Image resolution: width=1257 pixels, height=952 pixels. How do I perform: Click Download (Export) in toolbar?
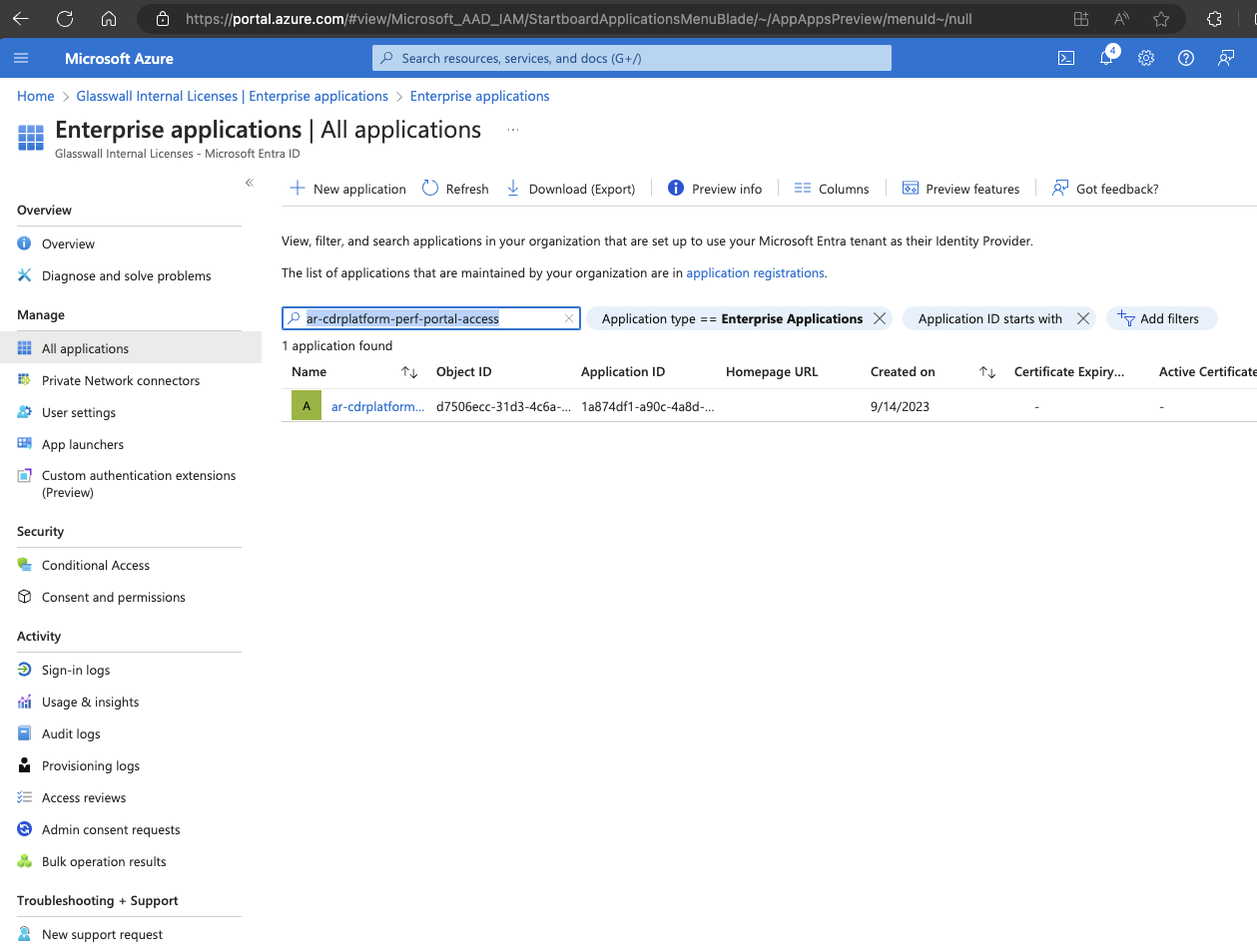coord(571,189)
